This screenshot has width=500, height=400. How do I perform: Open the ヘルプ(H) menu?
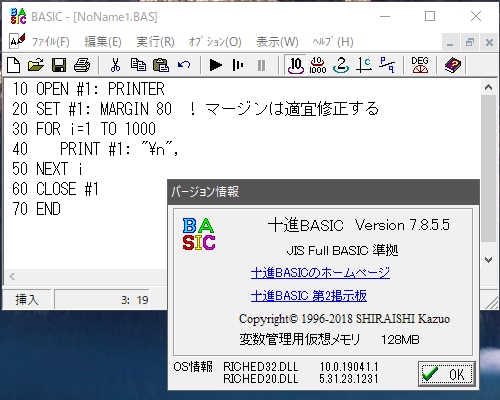[333, 42]
